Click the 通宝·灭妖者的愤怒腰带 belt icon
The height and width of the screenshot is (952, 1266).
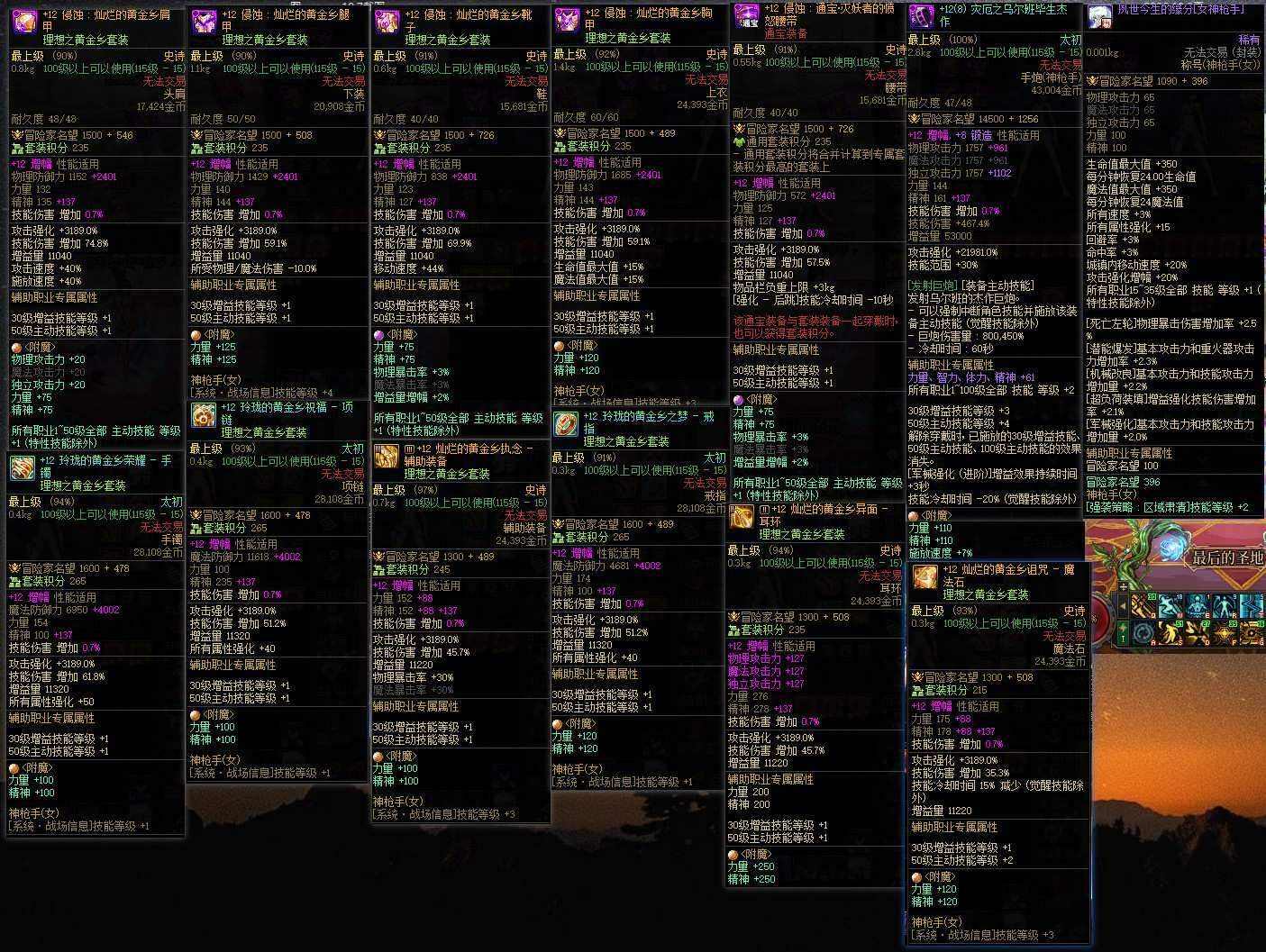pos(746,15)
